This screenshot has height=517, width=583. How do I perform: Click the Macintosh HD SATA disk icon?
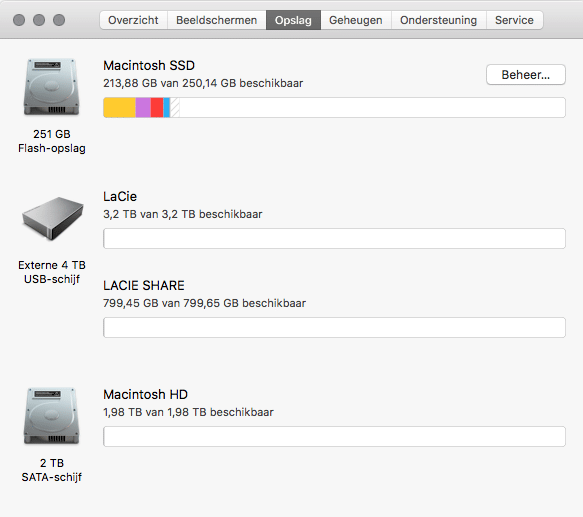tap(52, 416)
